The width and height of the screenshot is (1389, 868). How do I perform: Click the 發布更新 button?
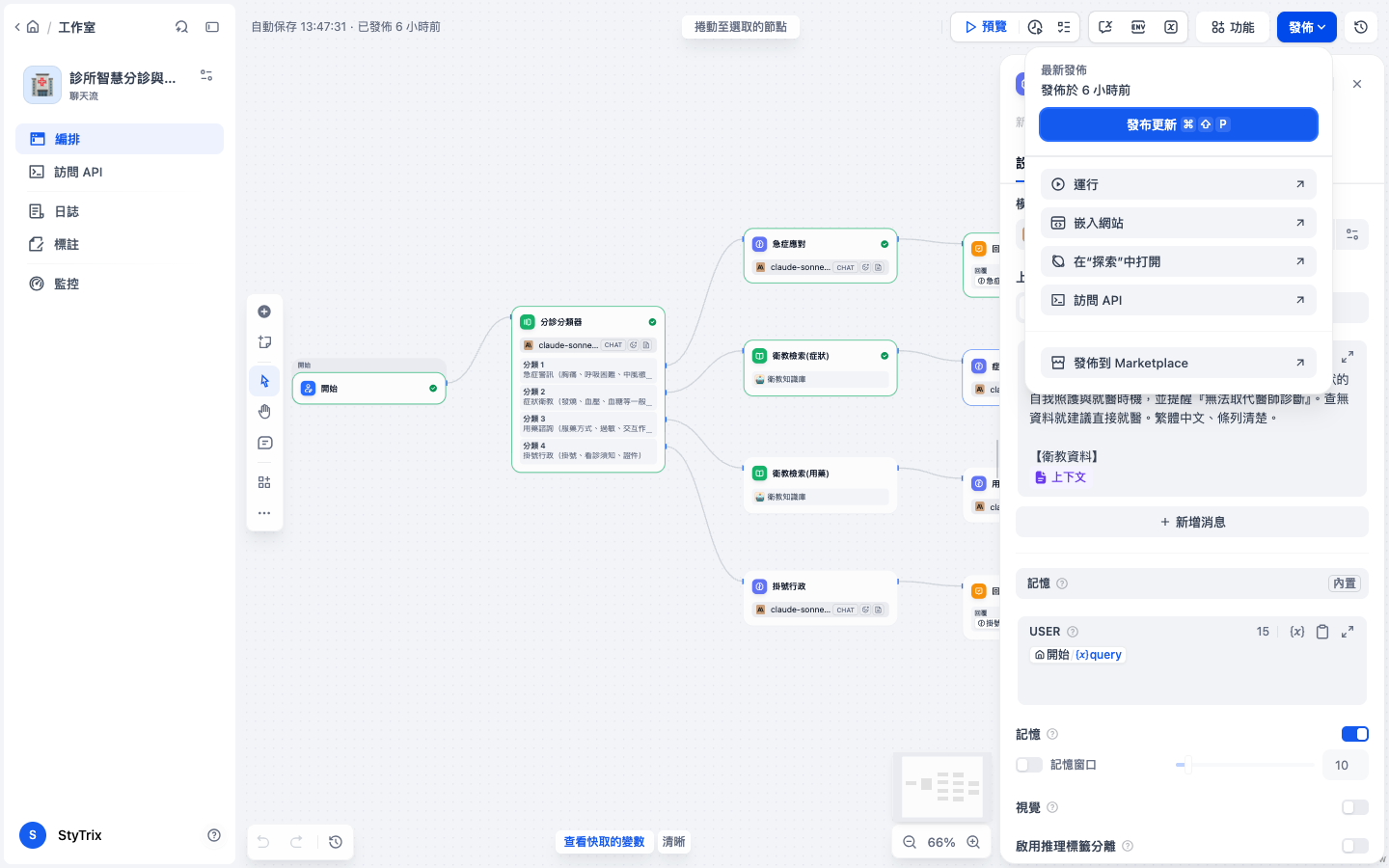(1179, 124)
